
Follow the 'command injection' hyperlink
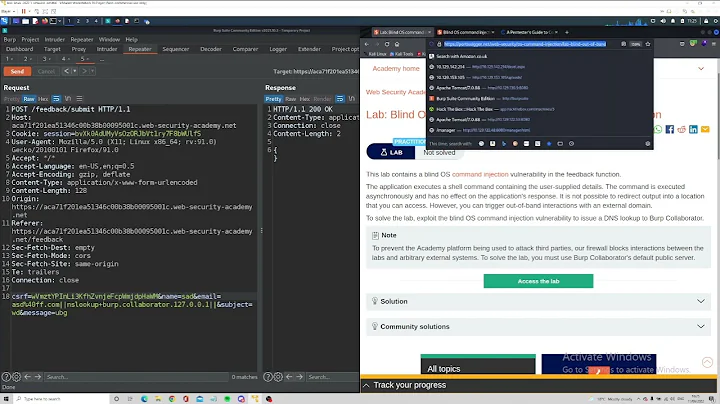[480, 174]
